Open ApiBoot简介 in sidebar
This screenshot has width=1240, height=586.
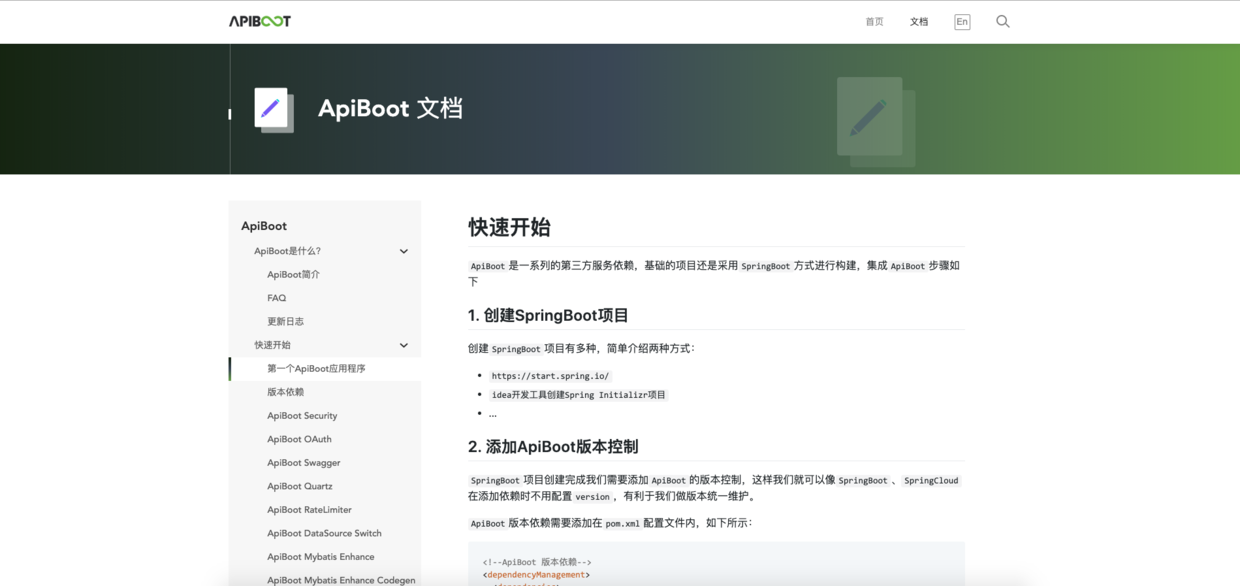(293, 274)
